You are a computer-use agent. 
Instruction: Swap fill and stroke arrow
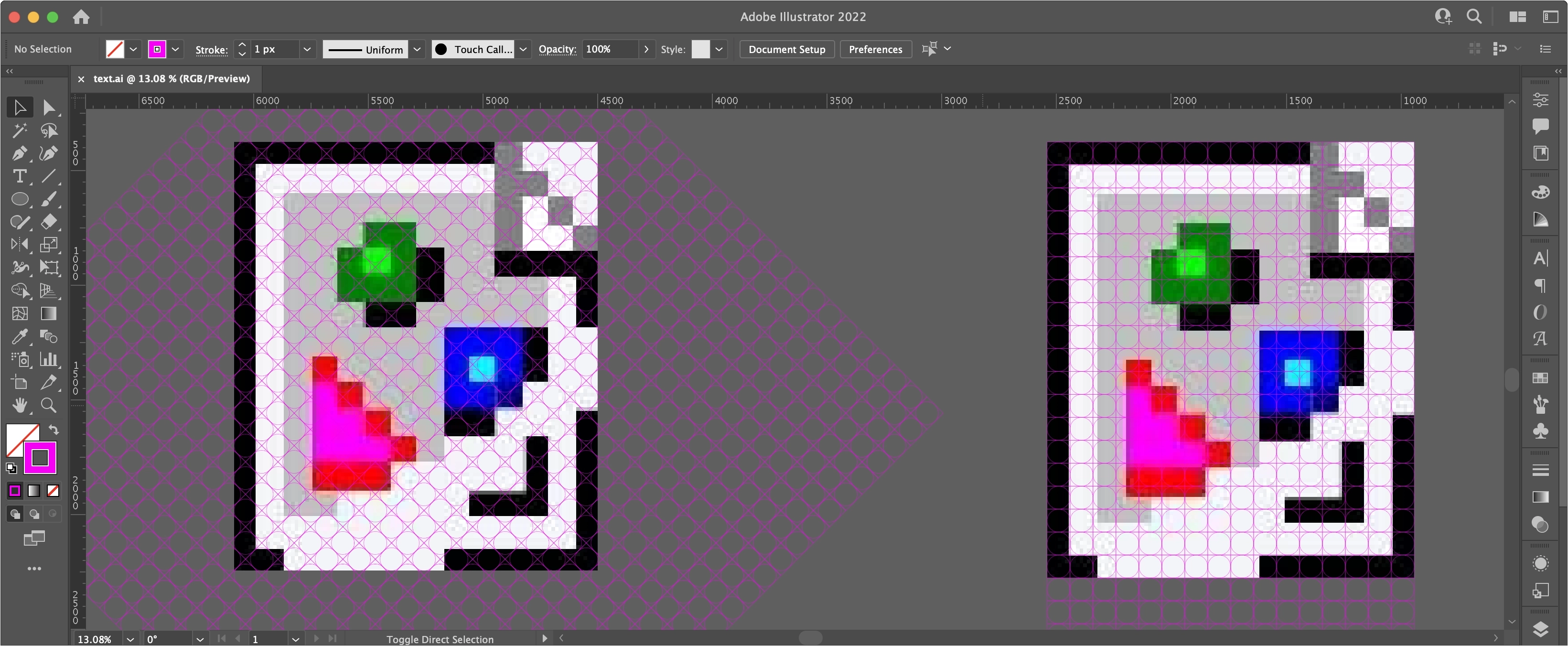coord(54,430)
